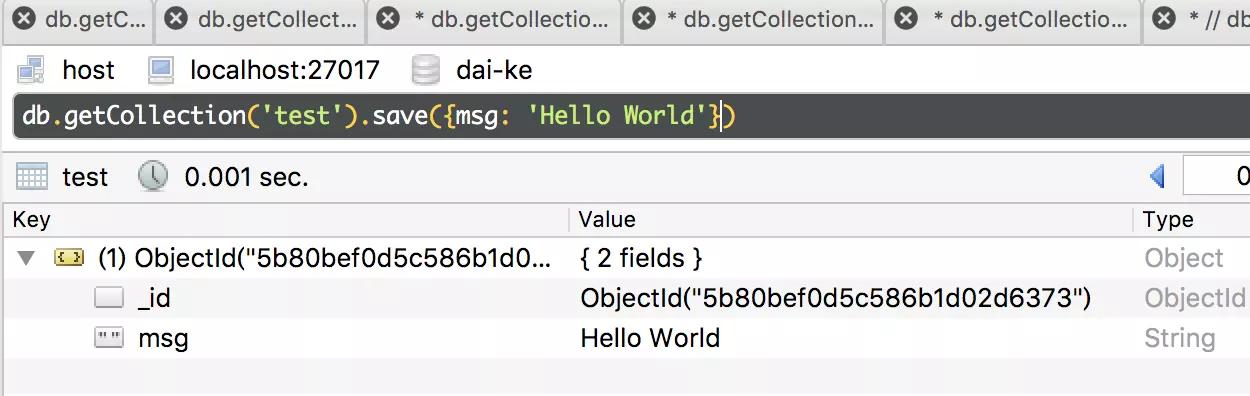Click the _id field type icon
The width and height of the screenshot is (1250, 396).
109,298
